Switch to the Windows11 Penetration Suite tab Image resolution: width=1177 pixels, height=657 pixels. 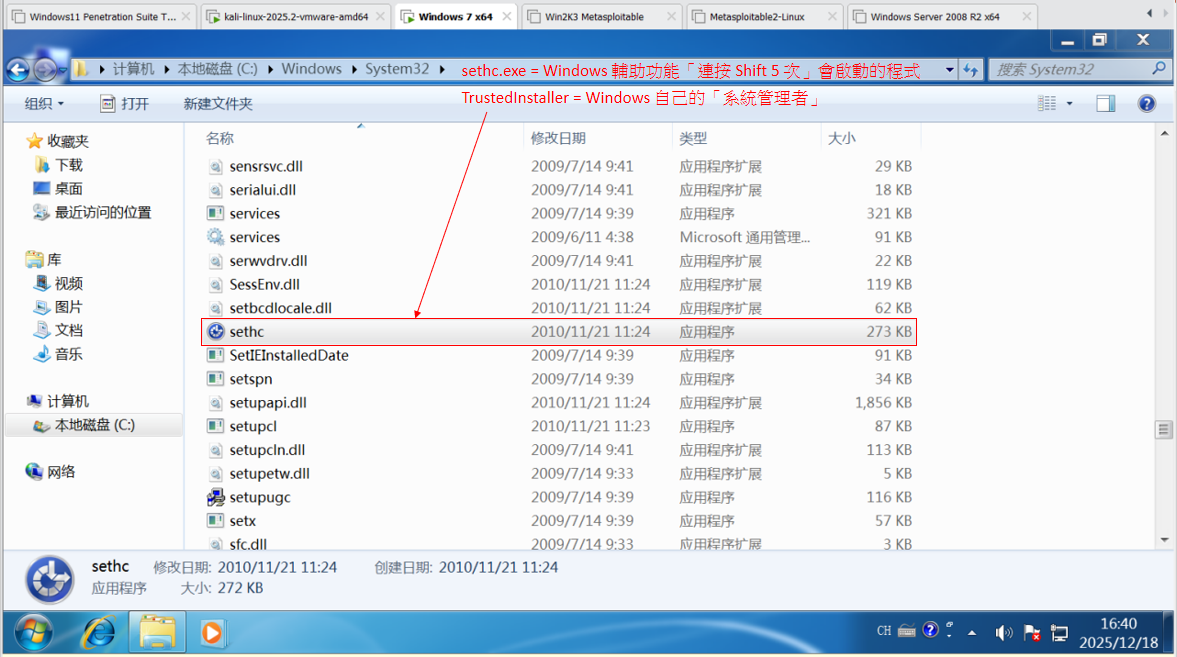click(x=102, y=17)
